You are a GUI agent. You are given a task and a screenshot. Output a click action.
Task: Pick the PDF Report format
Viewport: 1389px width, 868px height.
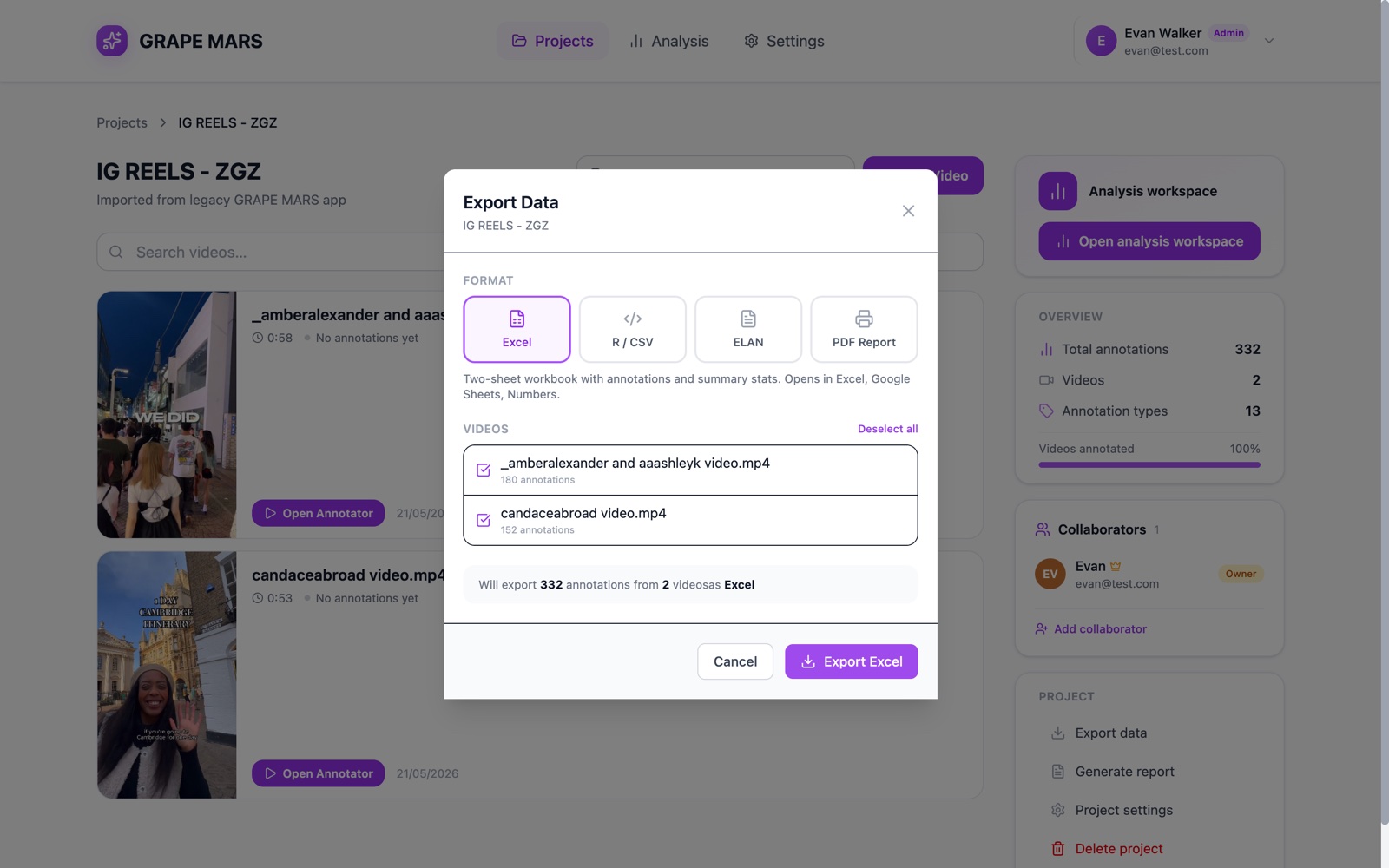point(864,329)
